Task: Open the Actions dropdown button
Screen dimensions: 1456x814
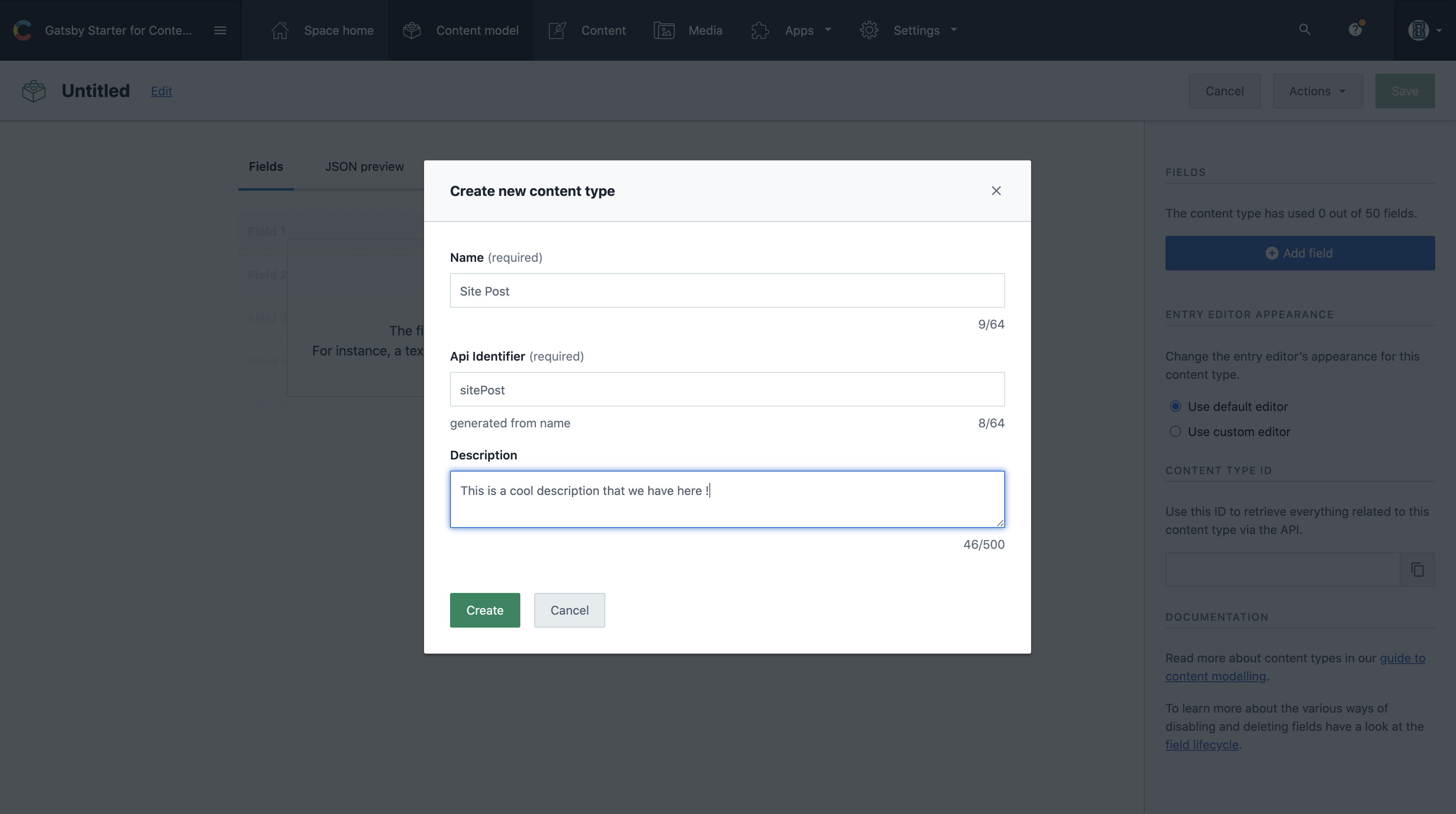Action: tap(1318, 91)
